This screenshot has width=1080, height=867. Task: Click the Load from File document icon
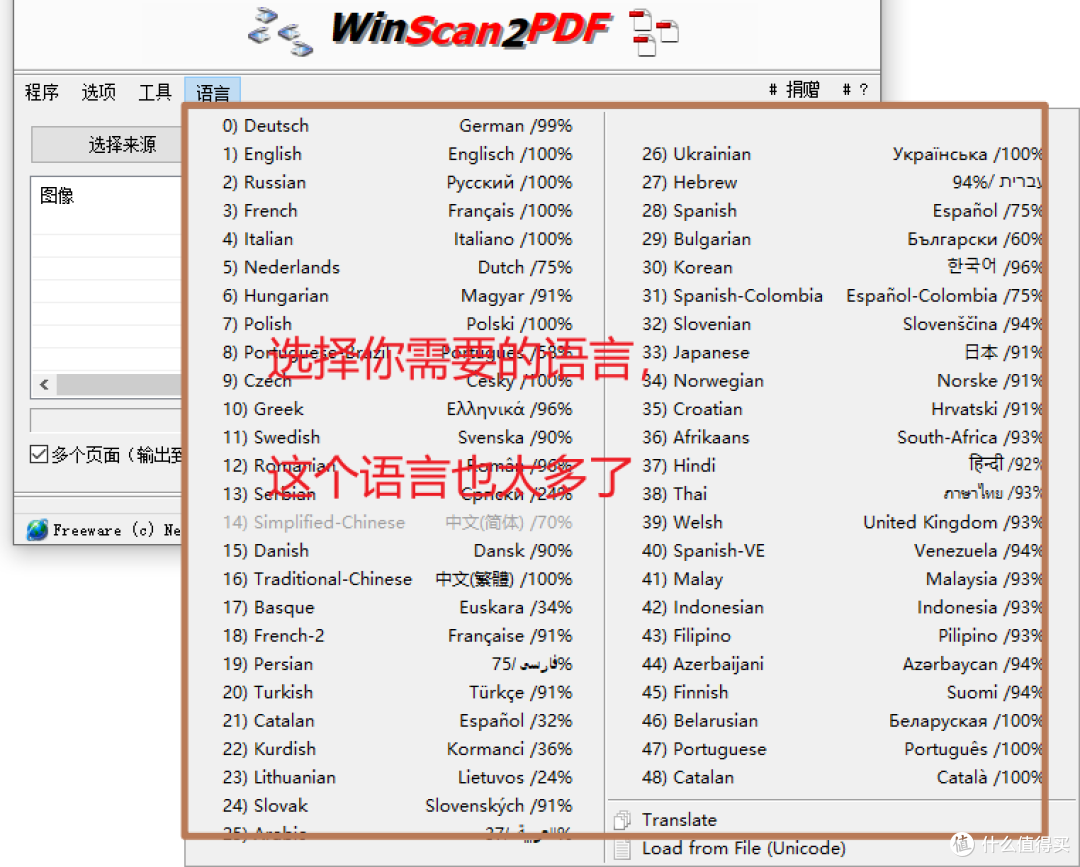pyautogui.click(x=622, y=848)
